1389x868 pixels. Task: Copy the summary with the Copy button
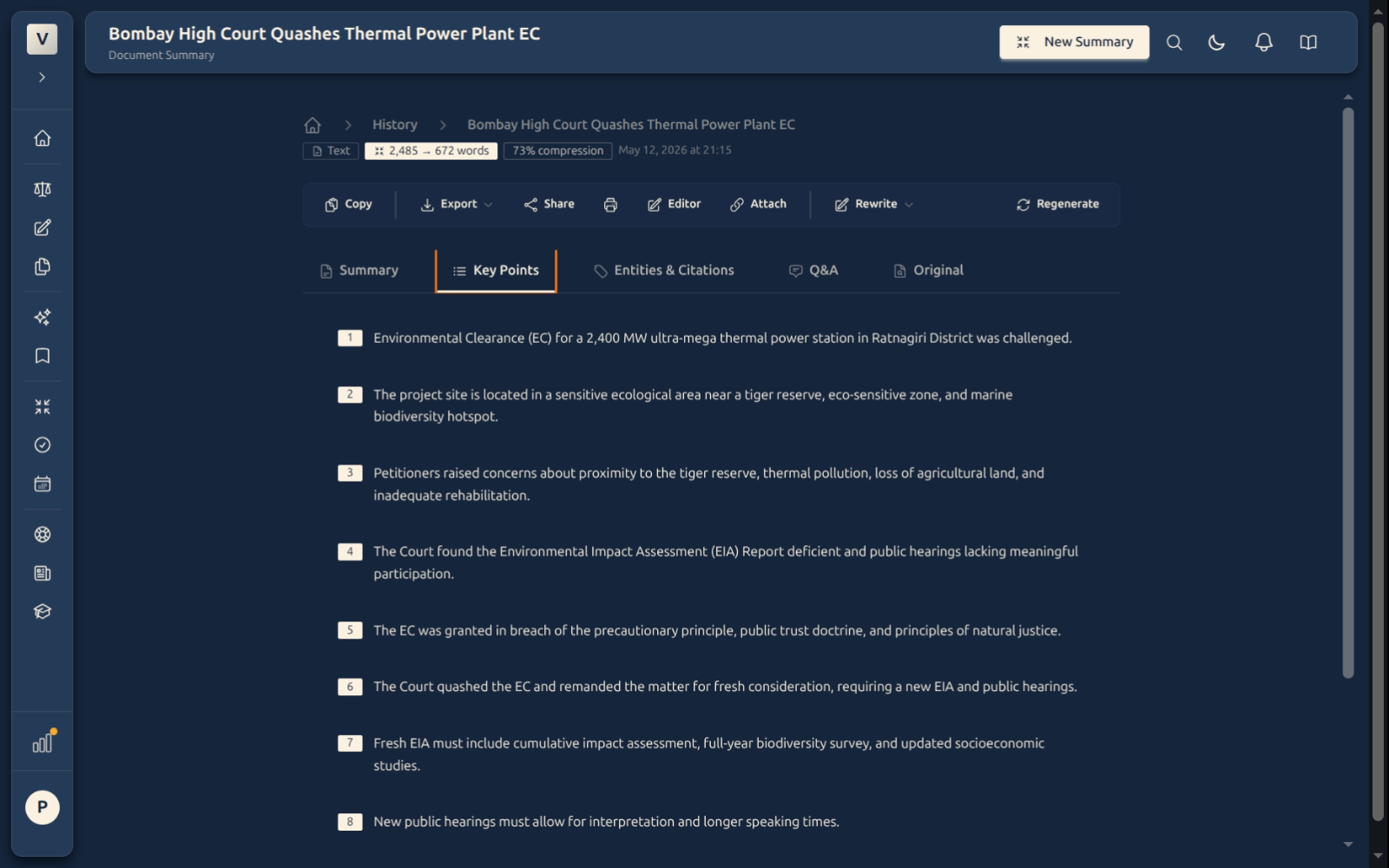(x=348, y=204)
